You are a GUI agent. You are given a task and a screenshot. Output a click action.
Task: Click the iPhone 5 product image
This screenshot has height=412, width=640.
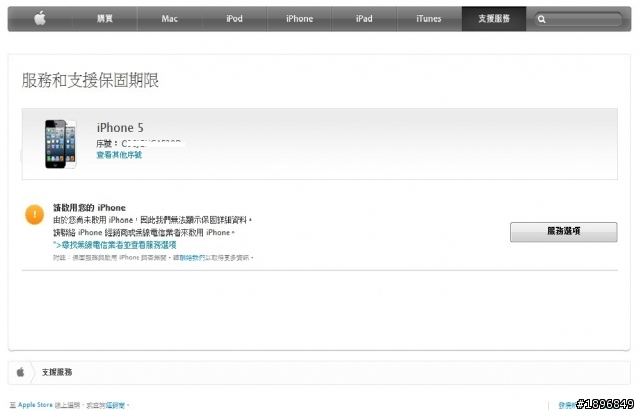tap(60, 144)
